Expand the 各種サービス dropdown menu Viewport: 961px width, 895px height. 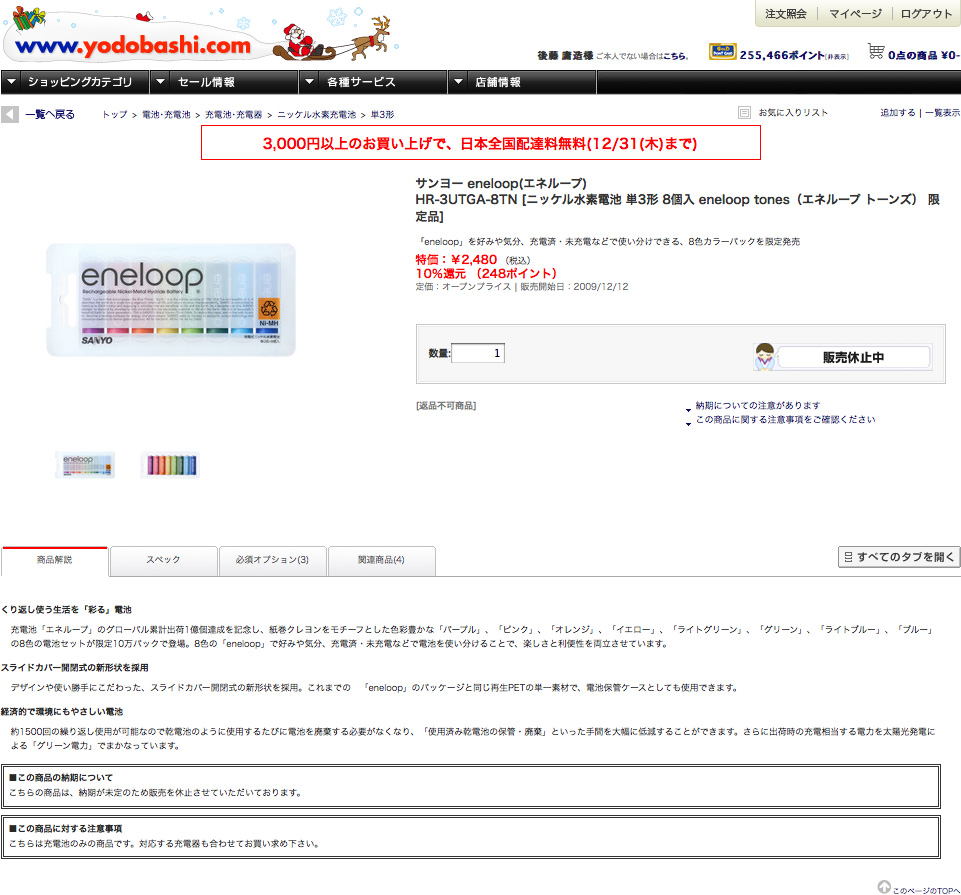[373, 82]
